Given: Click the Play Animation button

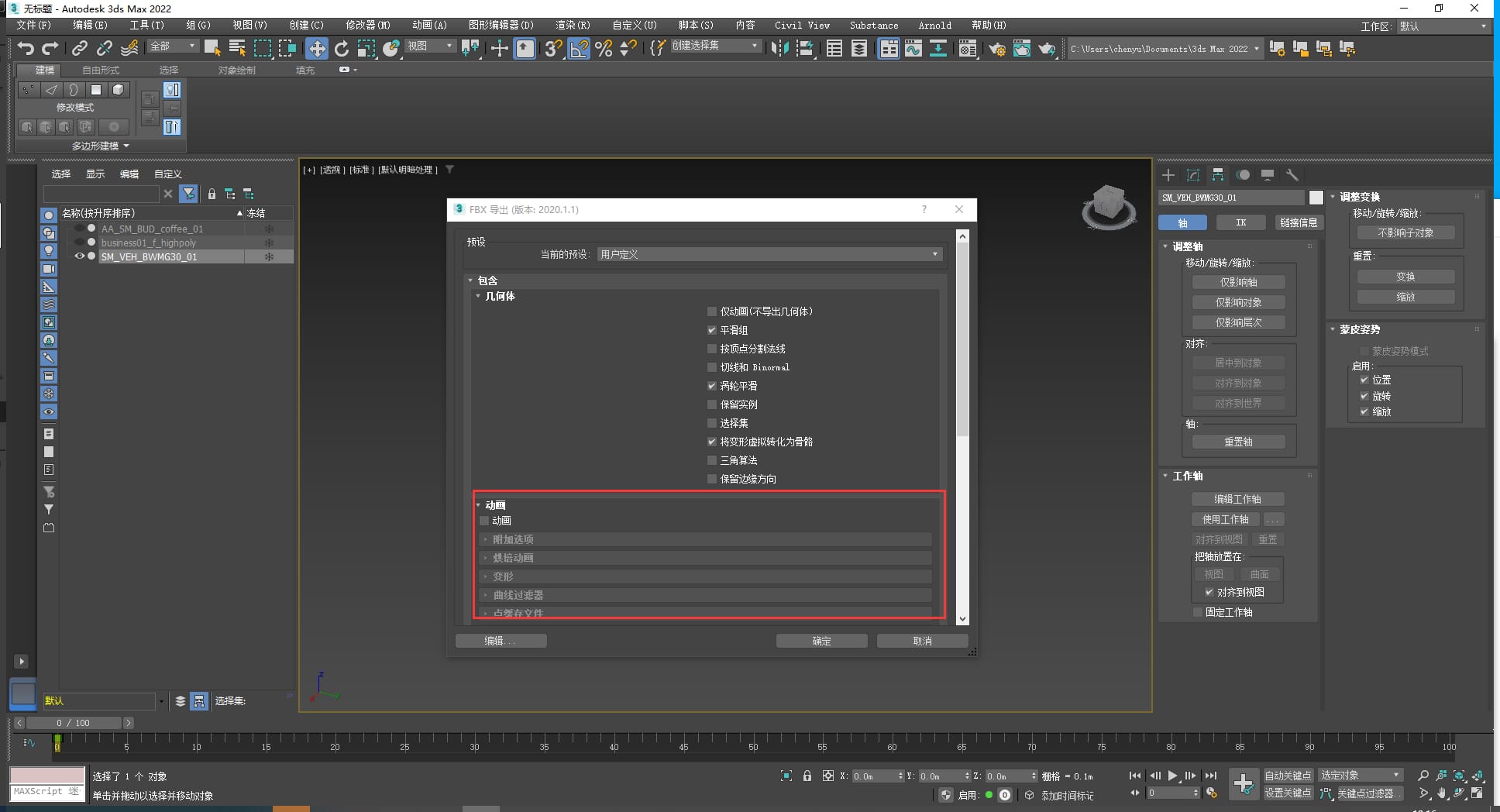Looking at the screenshot, I should click(x=1173, y=776).
